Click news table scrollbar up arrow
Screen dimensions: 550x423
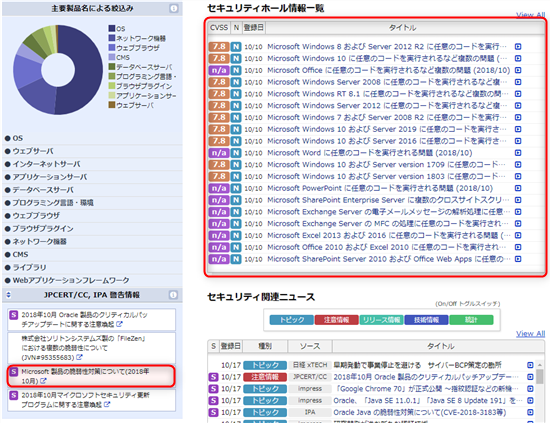click(540, 365)
